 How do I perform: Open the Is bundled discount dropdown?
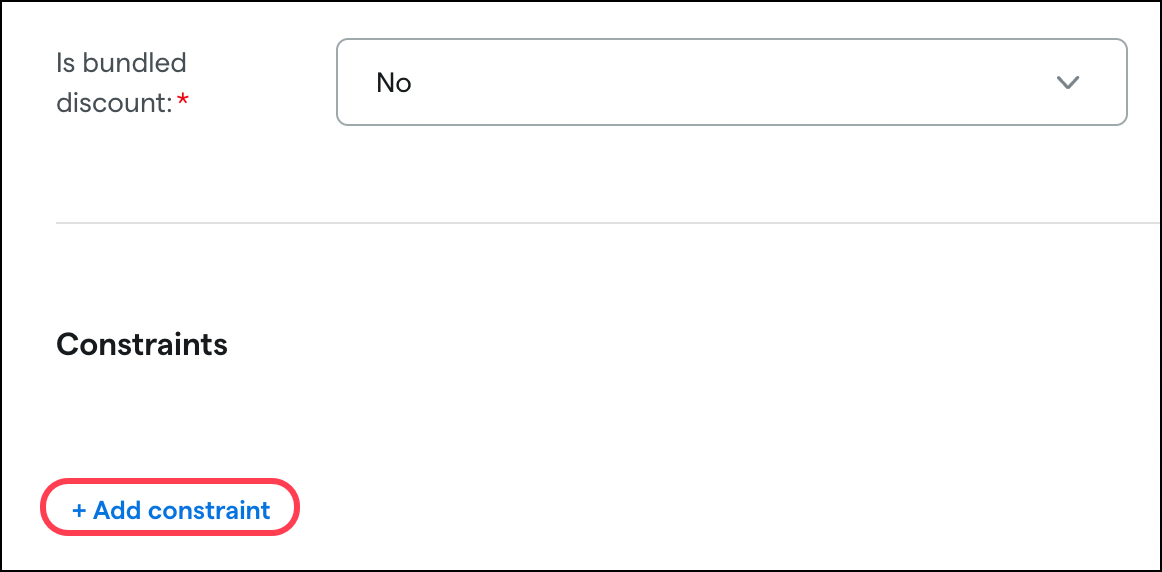tap(731, 83)
